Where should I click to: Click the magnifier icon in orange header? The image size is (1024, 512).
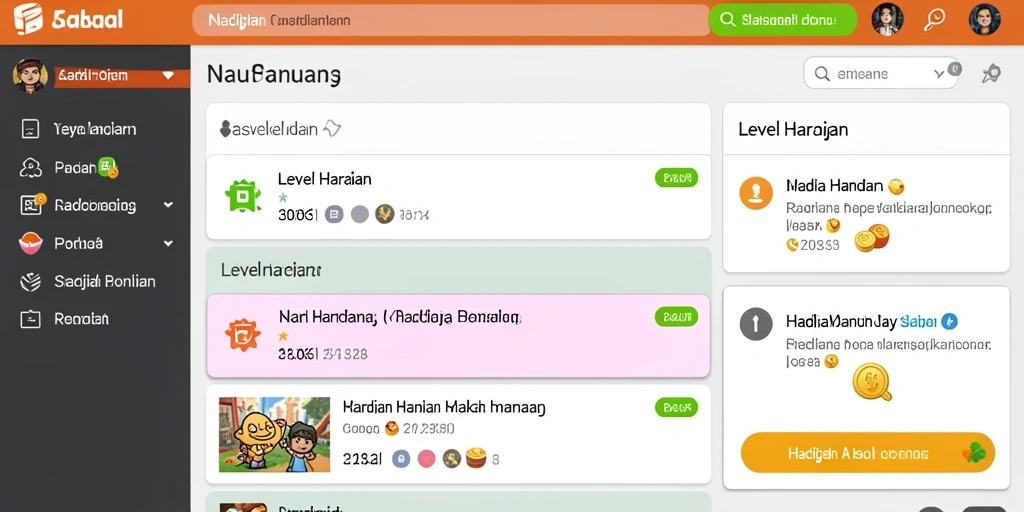(935, 20)
